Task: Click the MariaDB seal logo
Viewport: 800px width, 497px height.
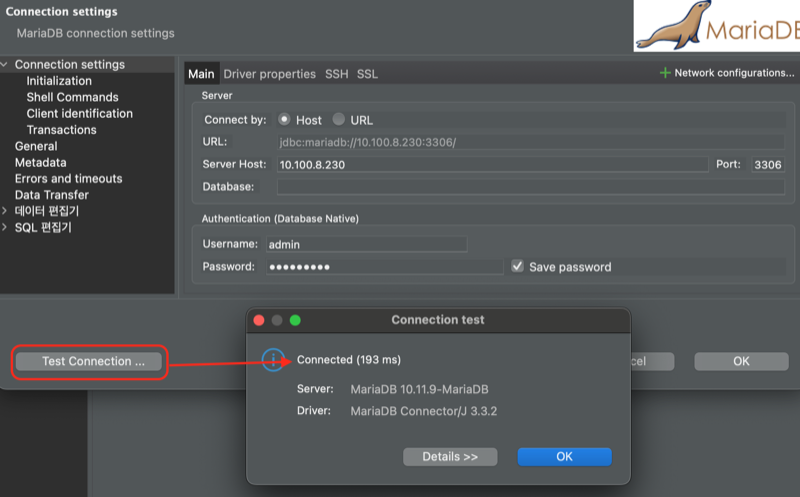Action: 717,26
